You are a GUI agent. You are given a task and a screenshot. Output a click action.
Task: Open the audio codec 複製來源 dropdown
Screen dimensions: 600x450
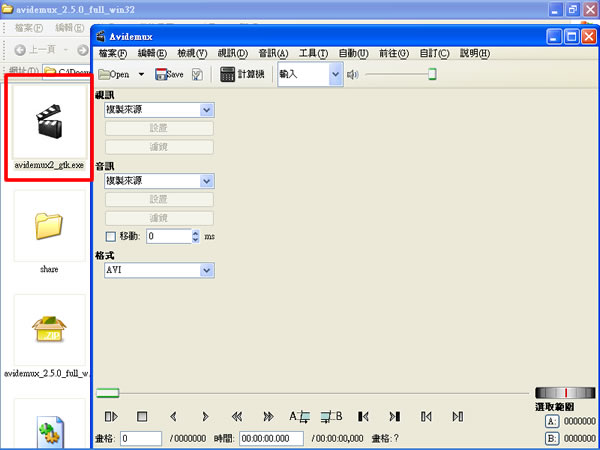[x=159, y=181]
